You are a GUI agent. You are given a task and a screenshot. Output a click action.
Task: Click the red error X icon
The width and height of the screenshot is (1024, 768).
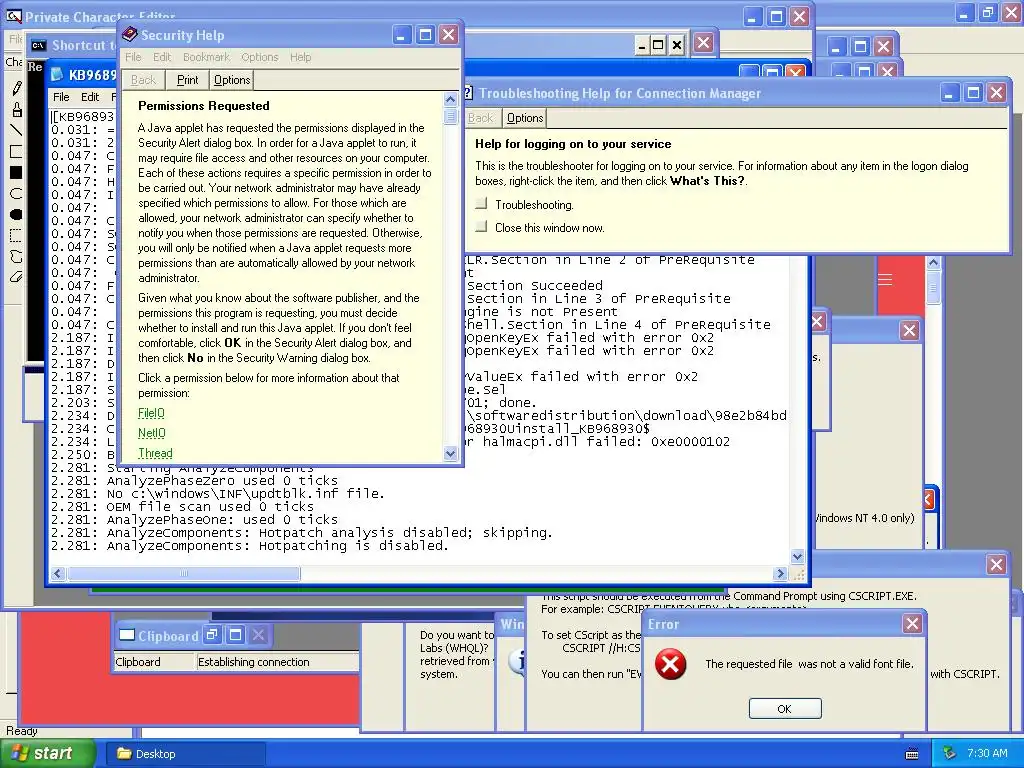pyautogui.click(x=671, y=664)
